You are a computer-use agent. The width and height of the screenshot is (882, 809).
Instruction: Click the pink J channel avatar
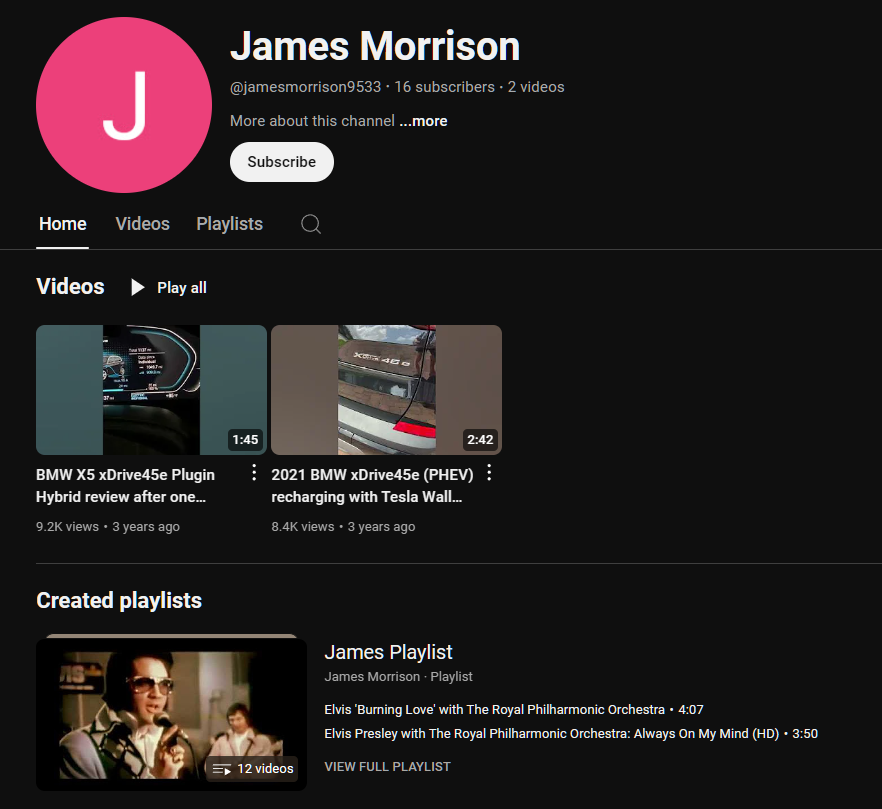coord(124,105)
